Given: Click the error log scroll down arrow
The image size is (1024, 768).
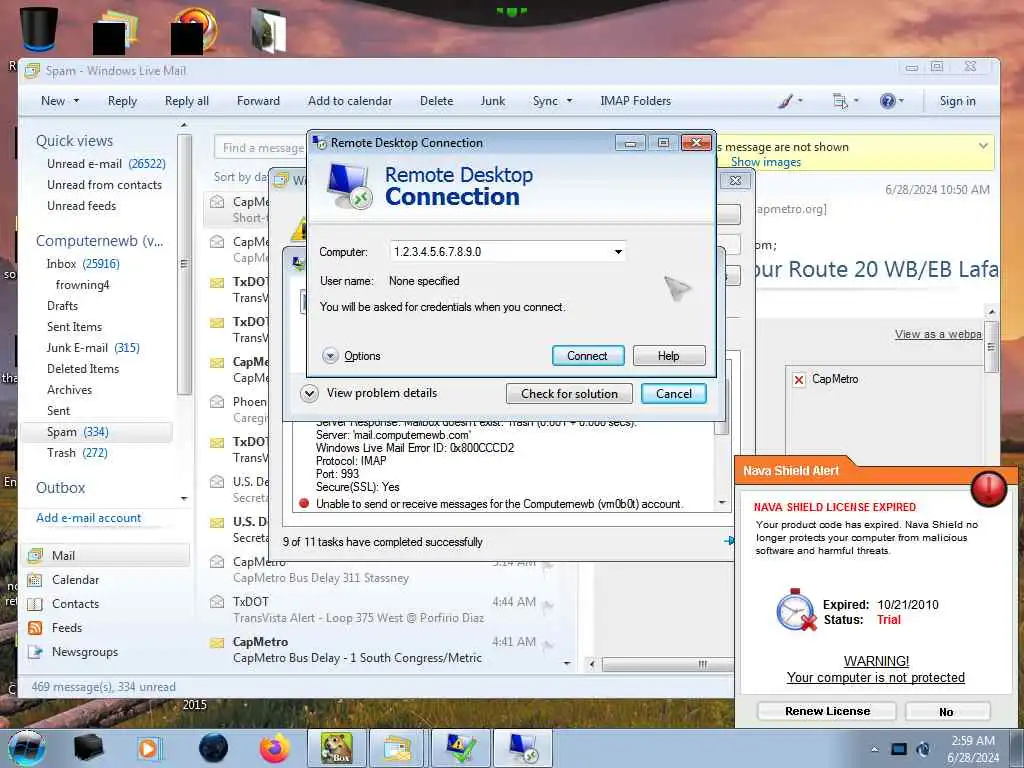Looking at the screenshot, I should [722, 502].
